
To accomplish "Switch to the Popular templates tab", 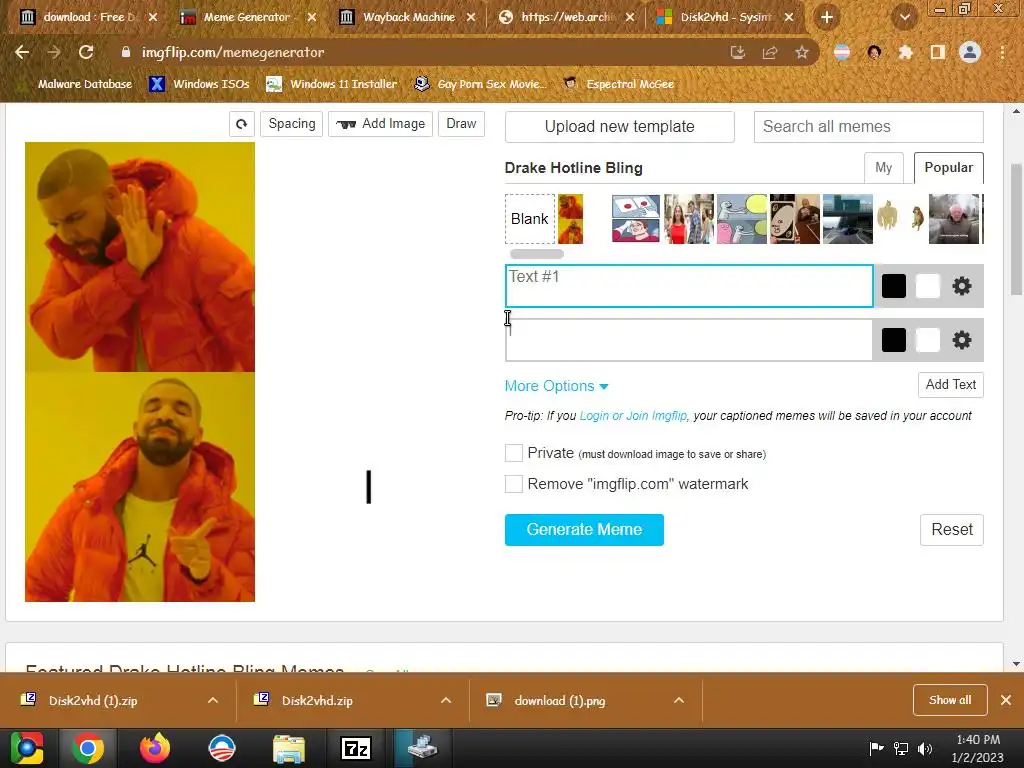I will 948,168.
